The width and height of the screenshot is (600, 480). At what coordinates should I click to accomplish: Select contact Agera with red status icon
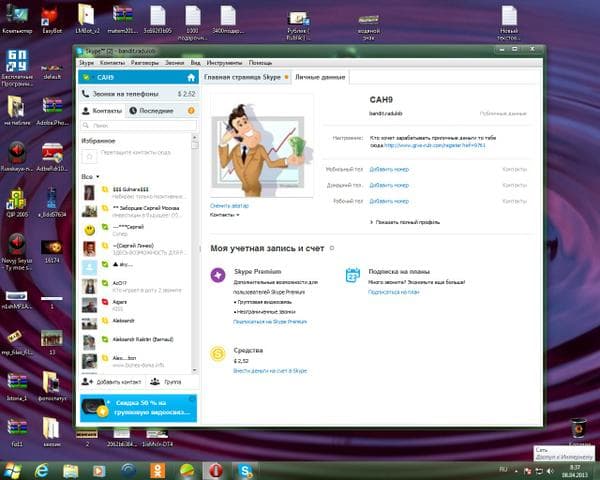point(136,305)
